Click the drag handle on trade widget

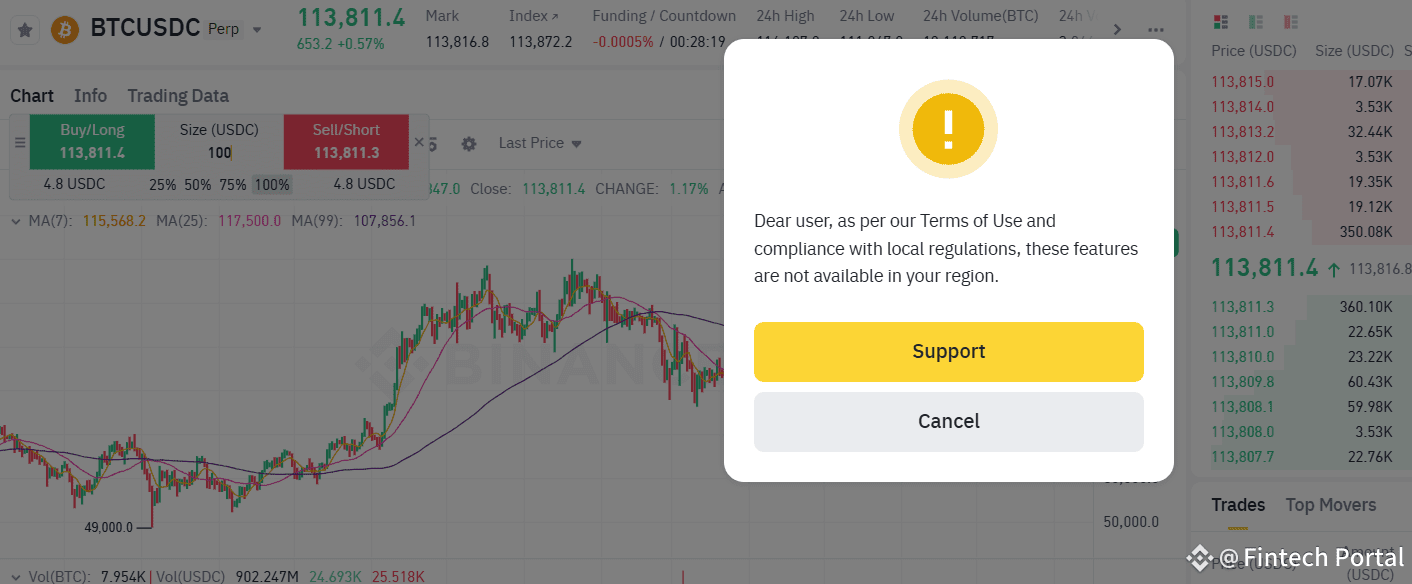[20, 143]
